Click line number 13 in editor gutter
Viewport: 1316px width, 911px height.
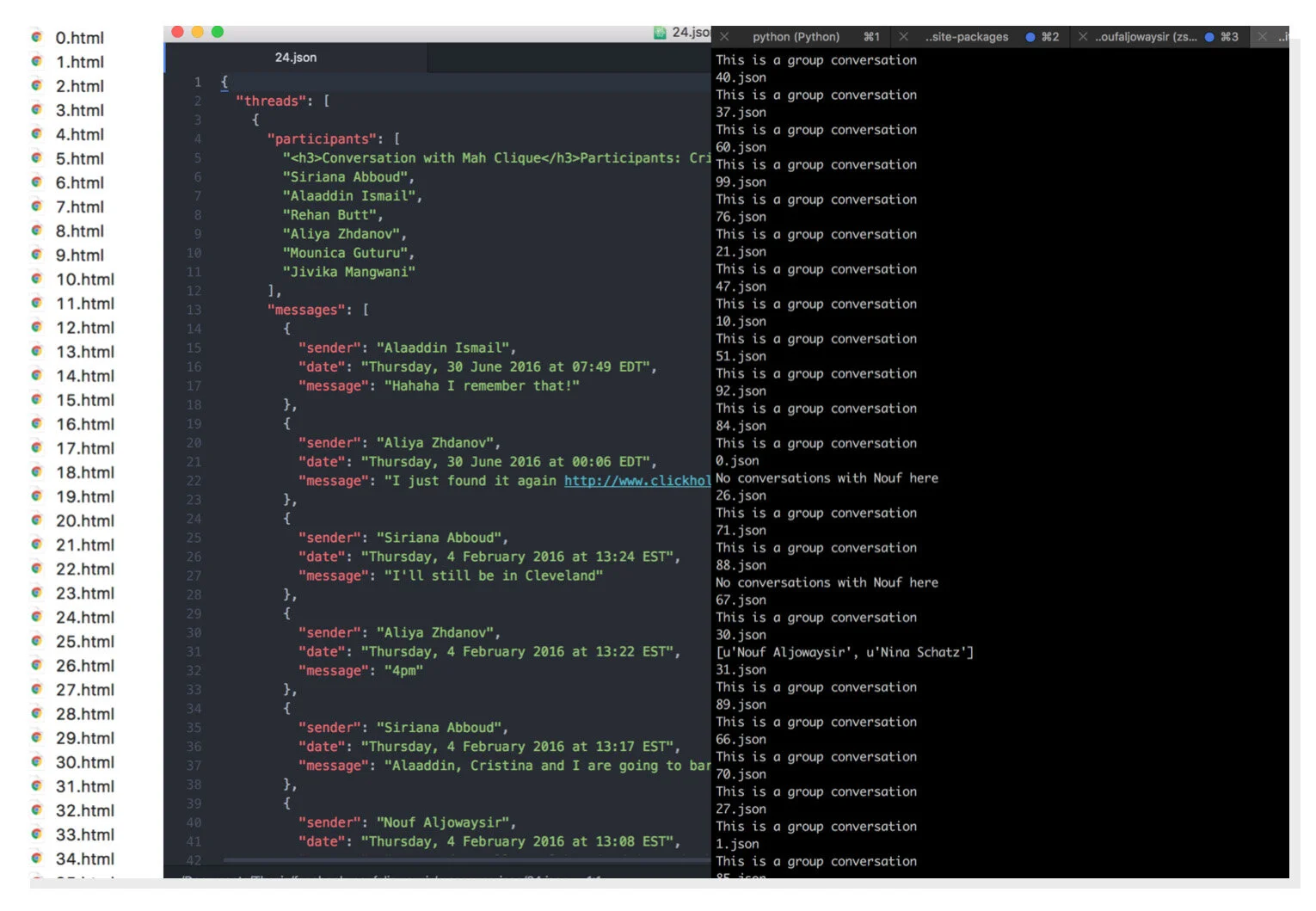(194, 310)
